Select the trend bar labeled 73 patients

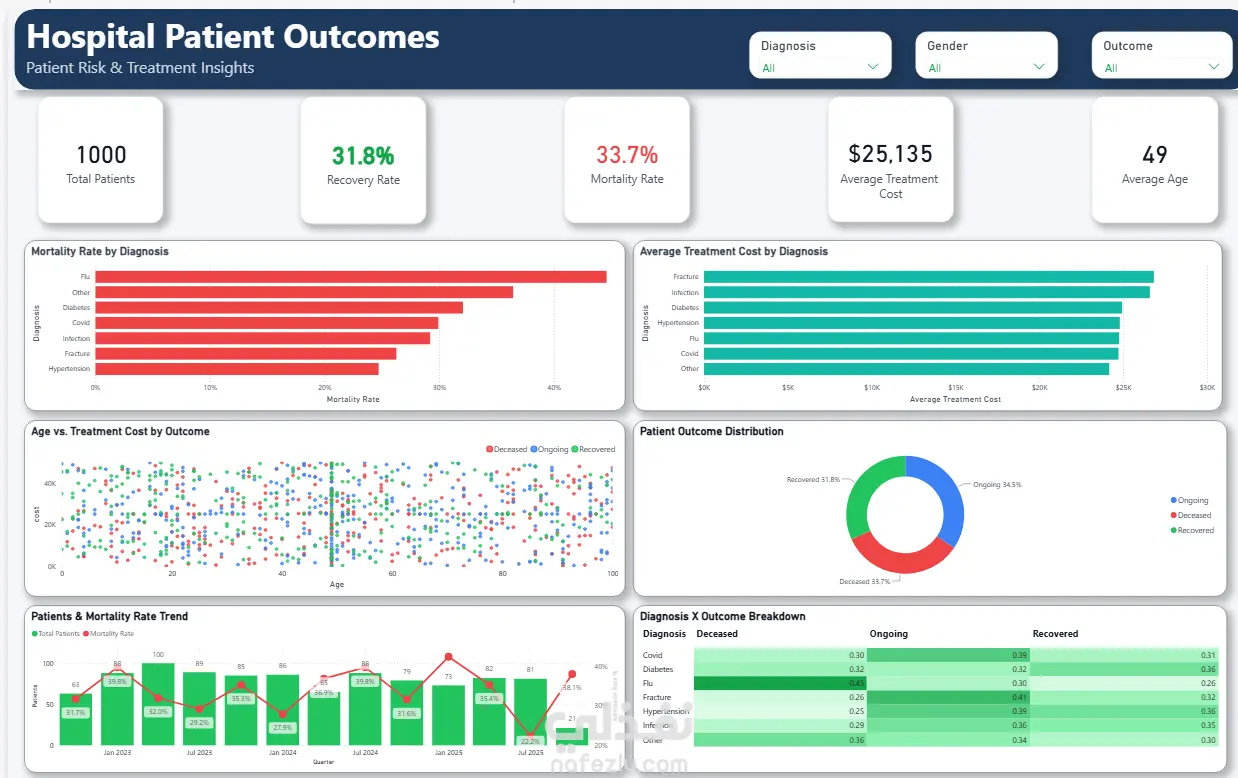(448, 715)
